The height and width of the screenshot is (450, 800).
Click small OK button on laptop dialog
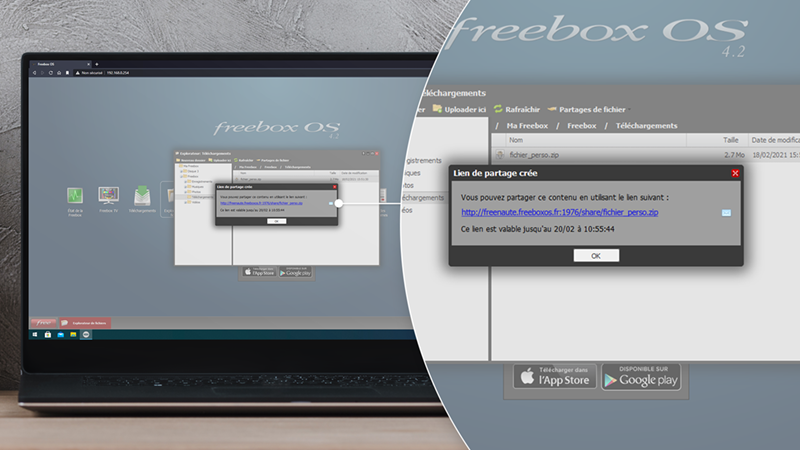pos(277,221)
